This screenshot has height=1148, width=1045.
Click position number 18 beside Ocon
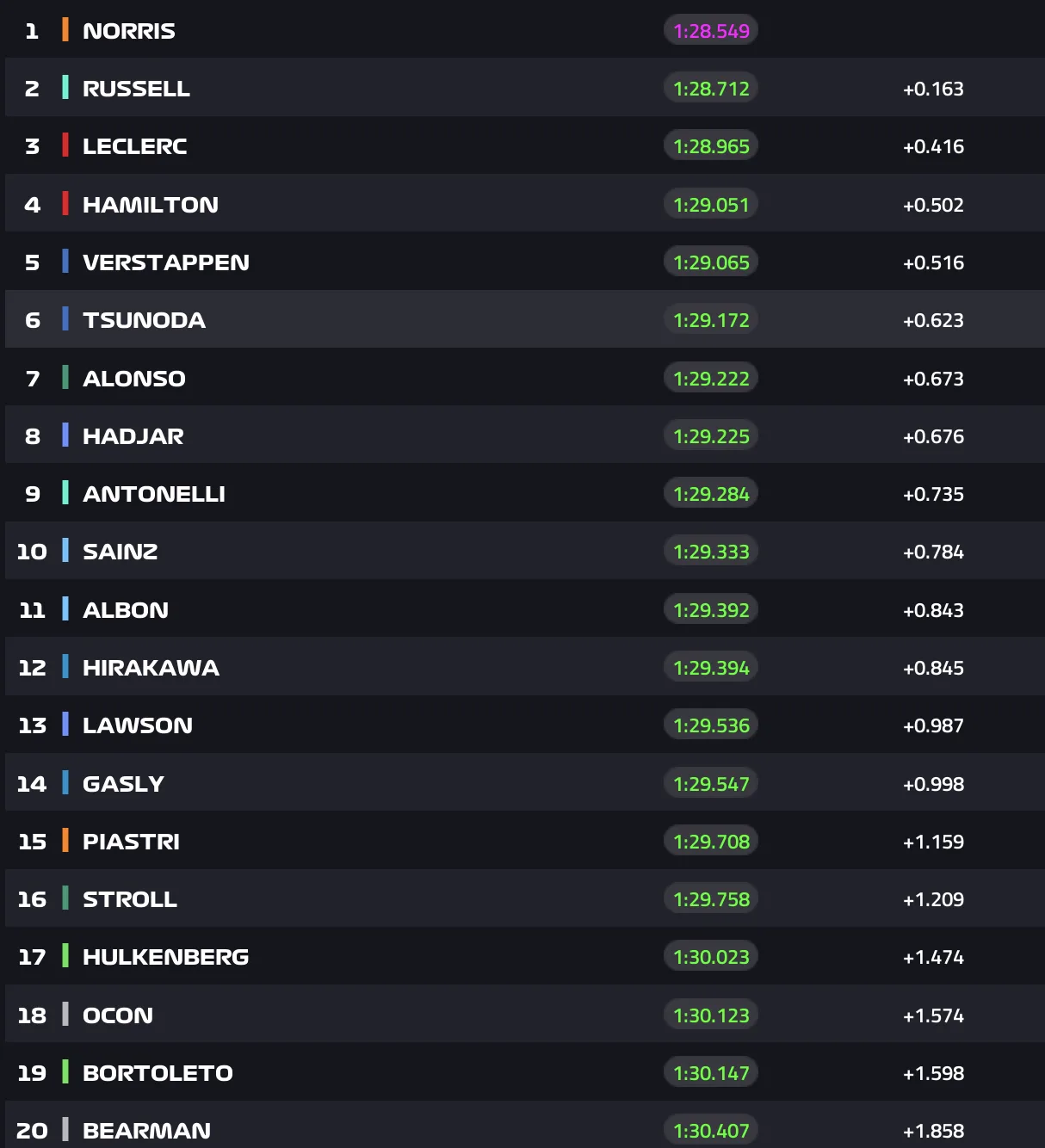[32, 1015]
